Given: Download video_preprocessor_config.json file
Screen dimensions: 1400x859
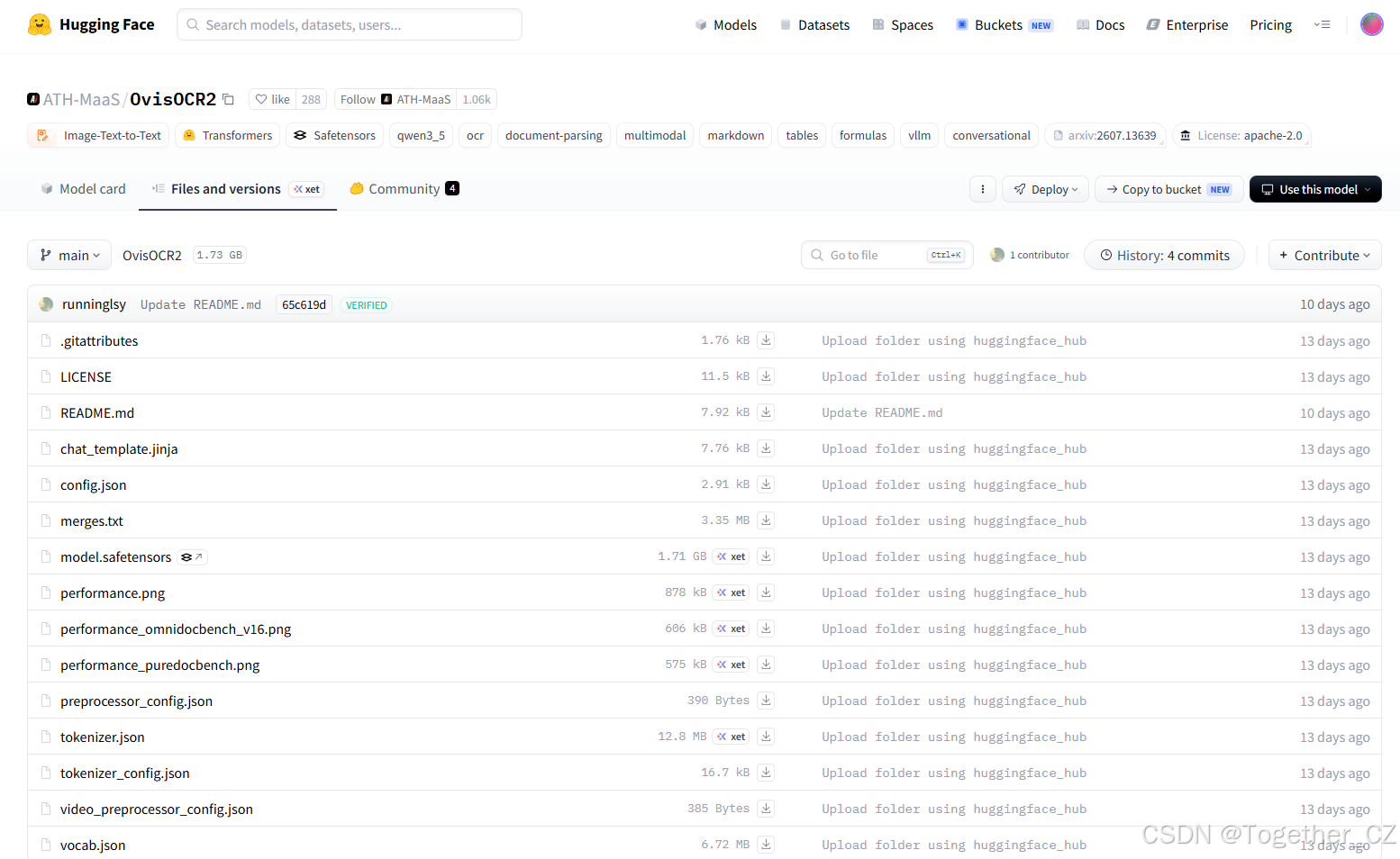Looking at the screenshot, I should [x=766, y=809].
